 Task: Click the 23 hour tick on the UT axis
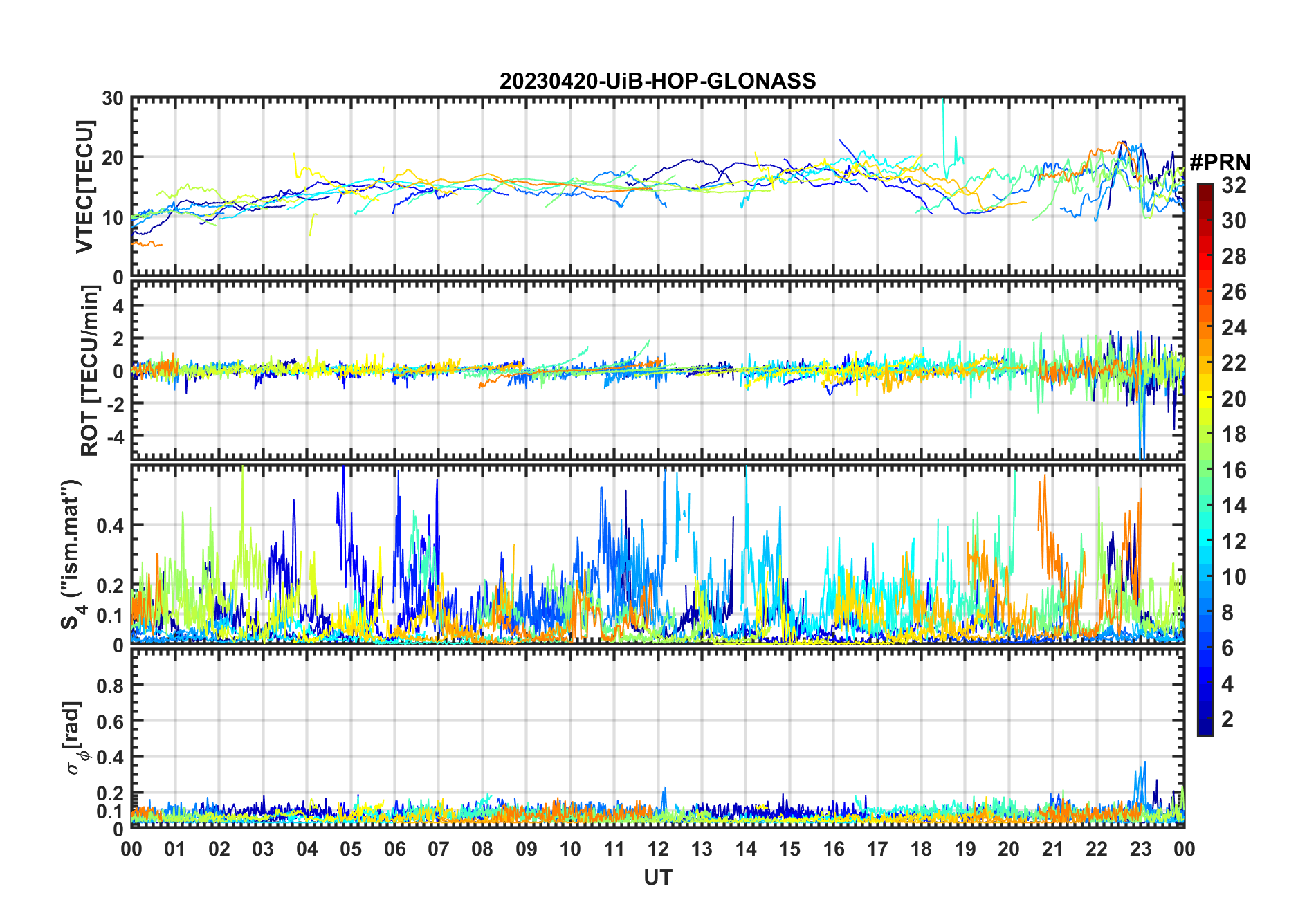tap(1140, 849)
